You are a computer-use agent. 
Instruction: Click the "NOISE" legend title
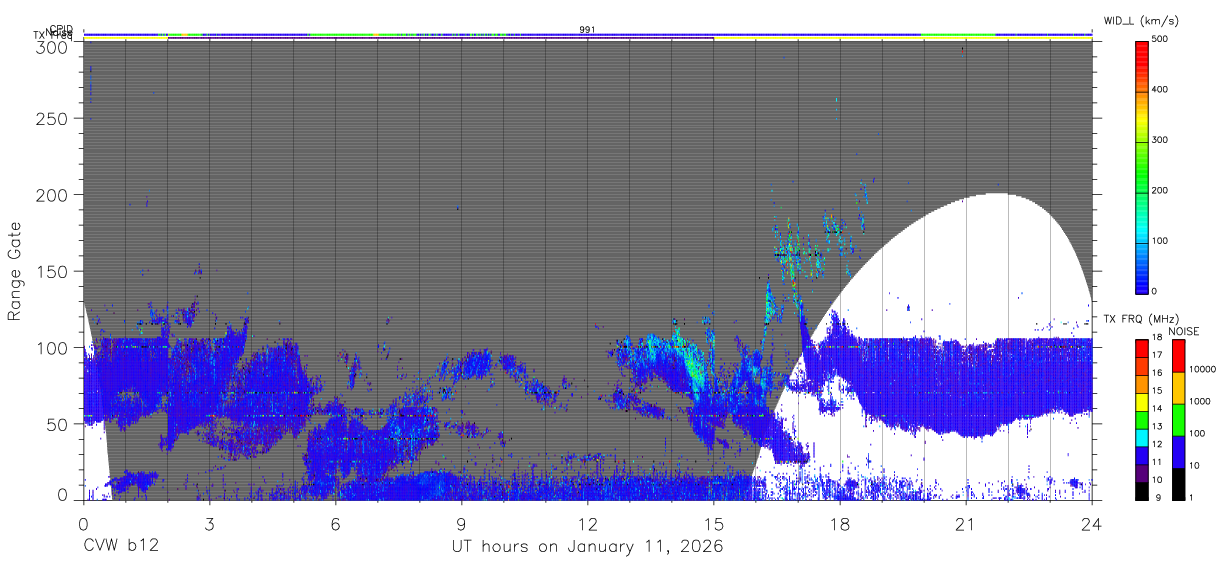point(1183,332)
